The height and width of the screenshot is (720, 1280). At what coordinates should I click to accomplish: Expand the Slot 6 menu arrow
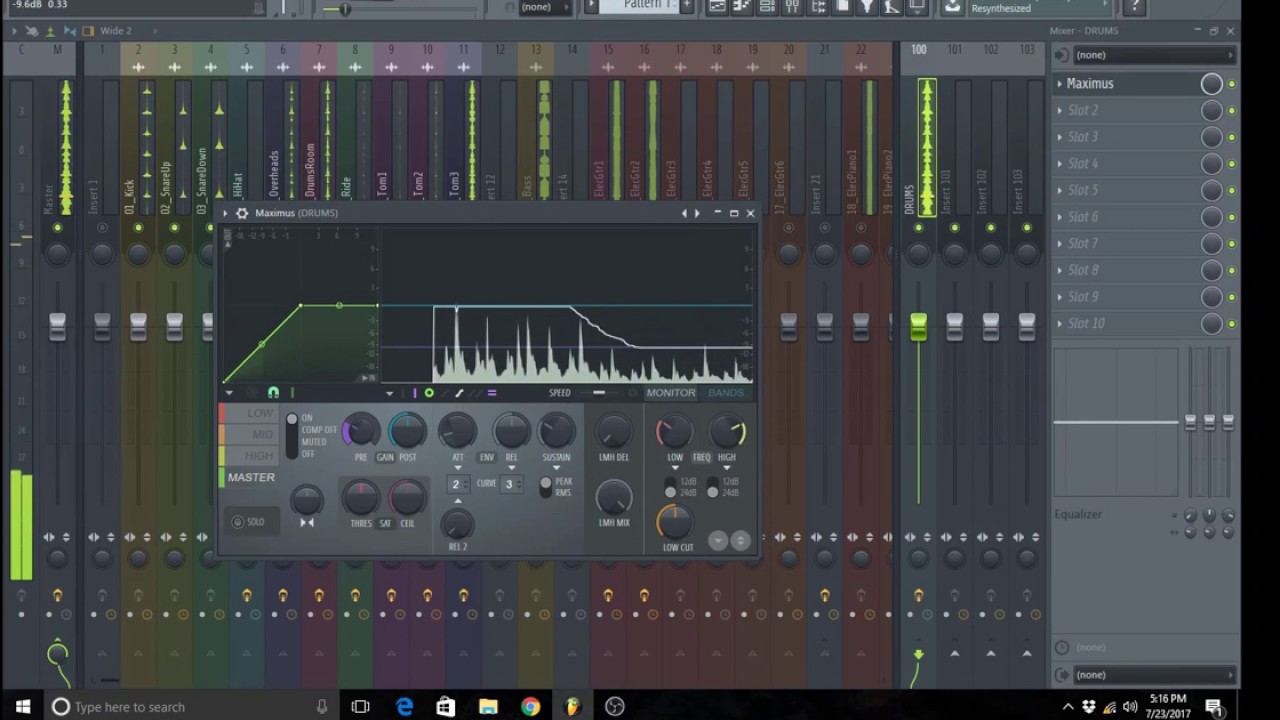[1060, 217]
